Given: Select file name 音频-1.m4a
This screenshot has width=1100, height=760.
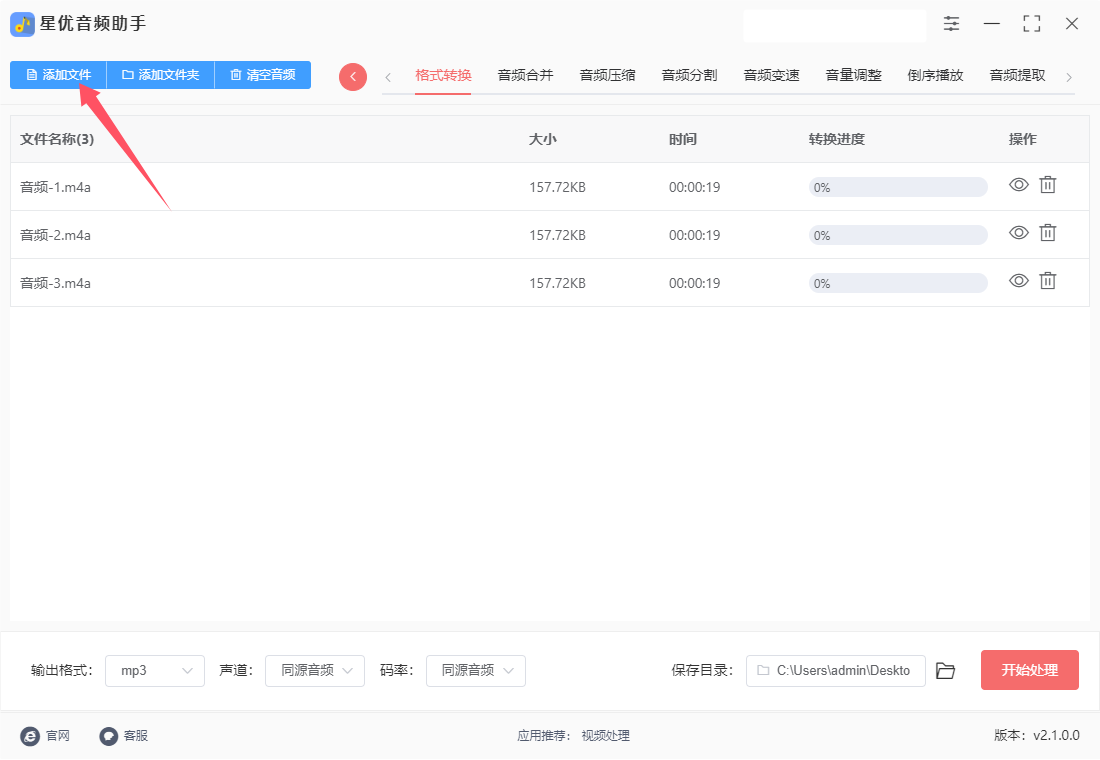Looking at the screenshot, I should pos(55,187).
